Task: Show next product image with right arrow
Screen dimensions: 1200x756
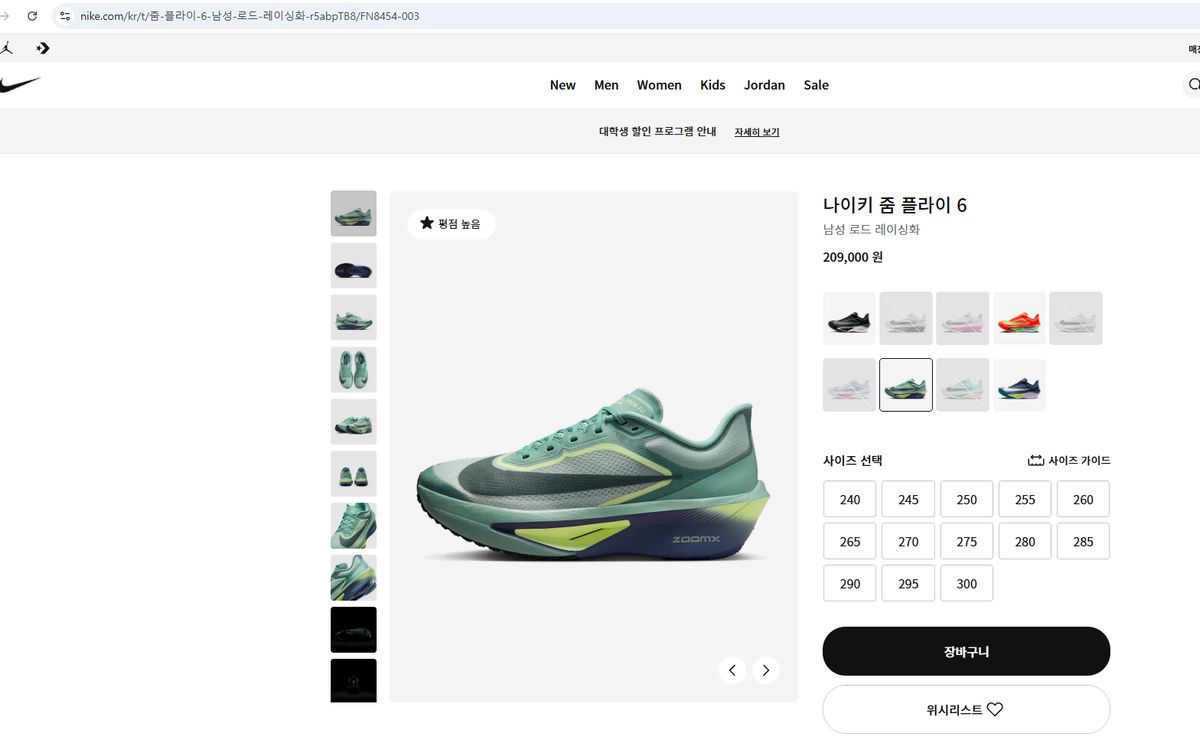Action: pos(766,670)
